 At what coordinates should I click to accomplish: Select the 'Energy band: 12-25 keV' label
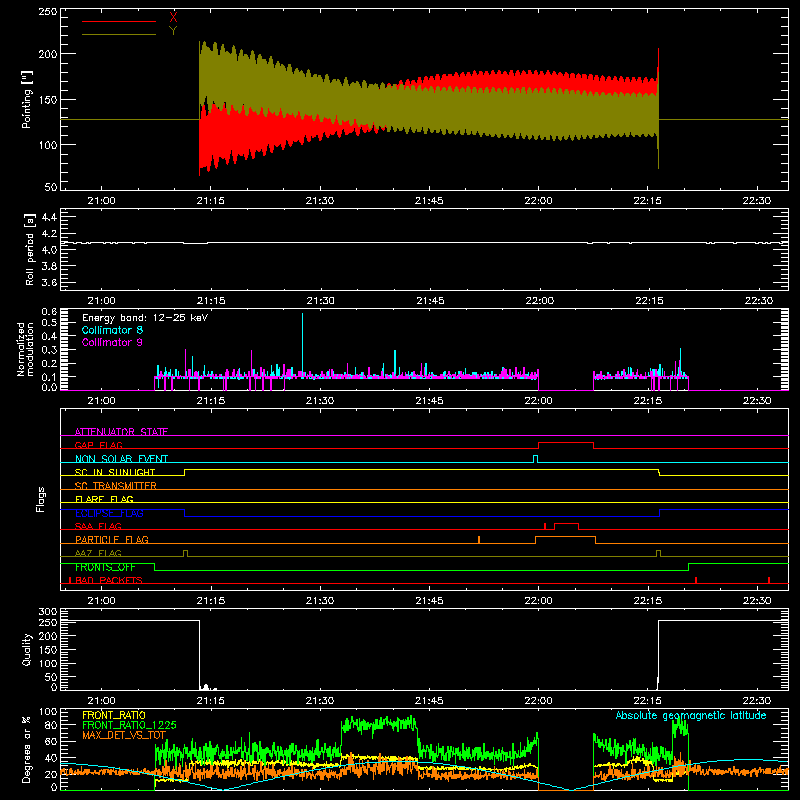point(145,318)
